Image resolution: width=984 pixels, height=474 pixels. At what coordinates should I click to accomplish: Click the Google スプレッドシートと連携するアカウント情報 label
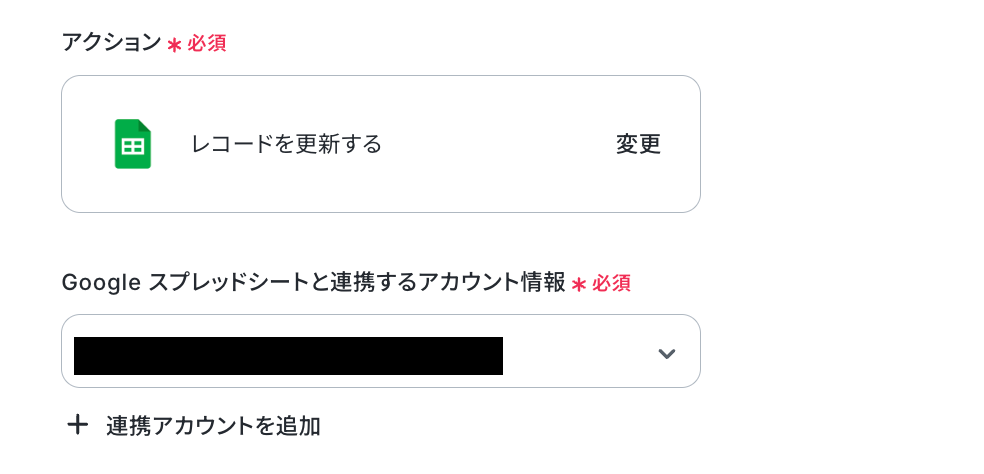[x=313, y=283]
